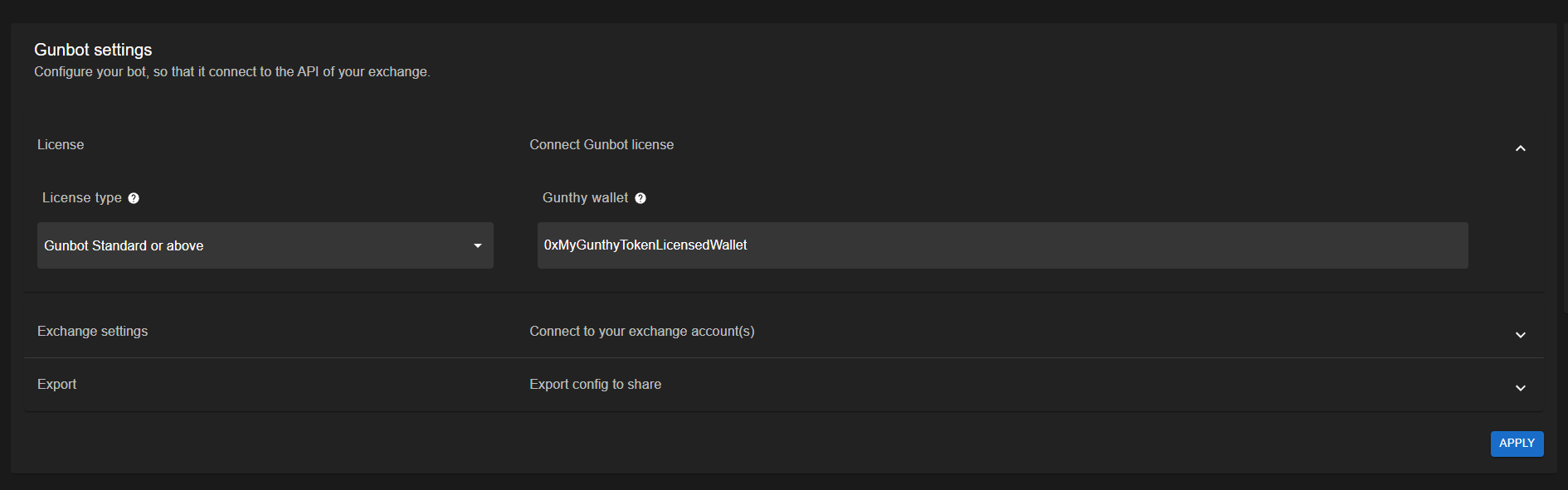
Task: Collapse the License section with the up chevron
Action: 1521,148
